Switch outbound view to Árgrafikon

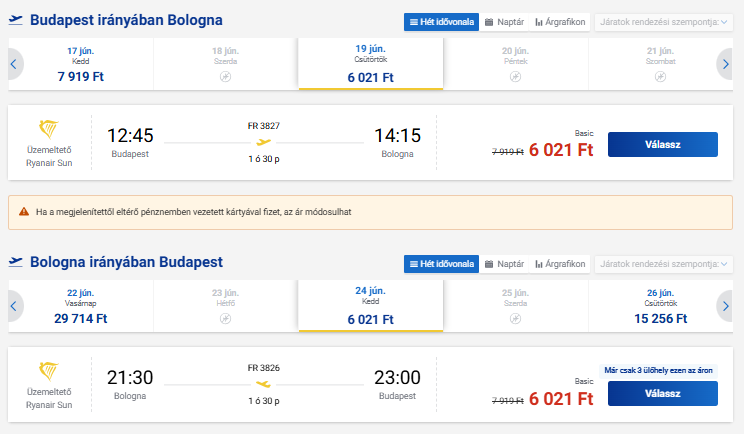point(560,22)
